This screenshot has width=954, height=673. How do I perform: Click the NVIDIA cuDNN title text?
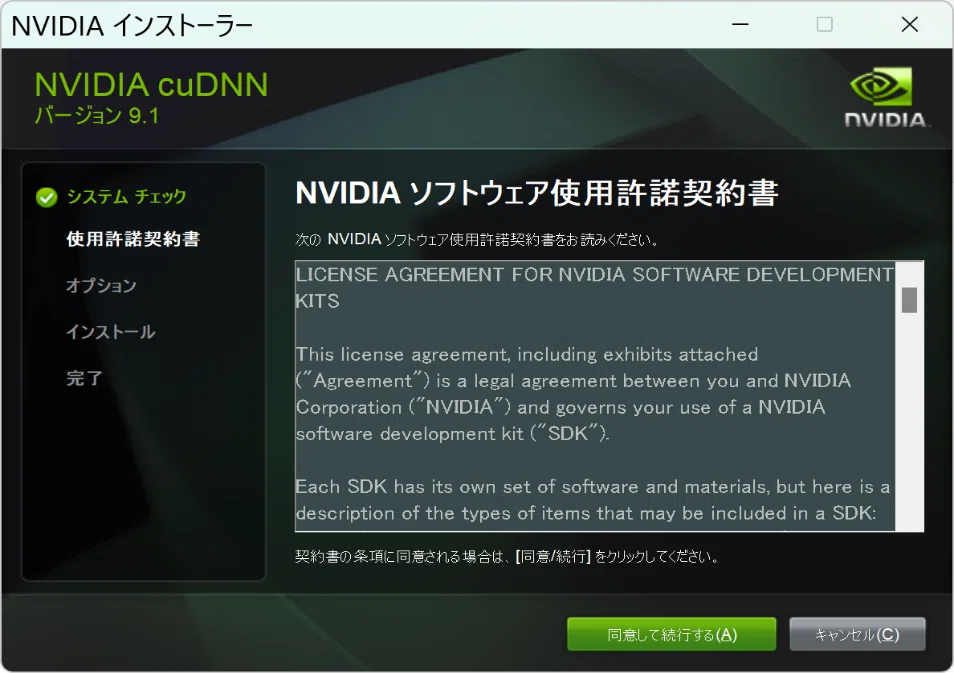pos(151,85)
